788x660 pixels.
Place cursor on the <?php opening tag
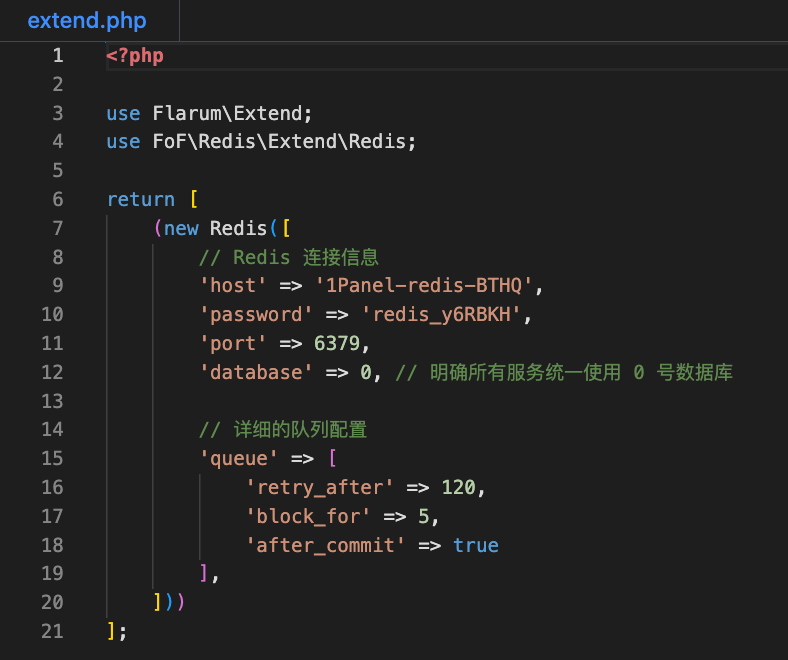[135, 56]
